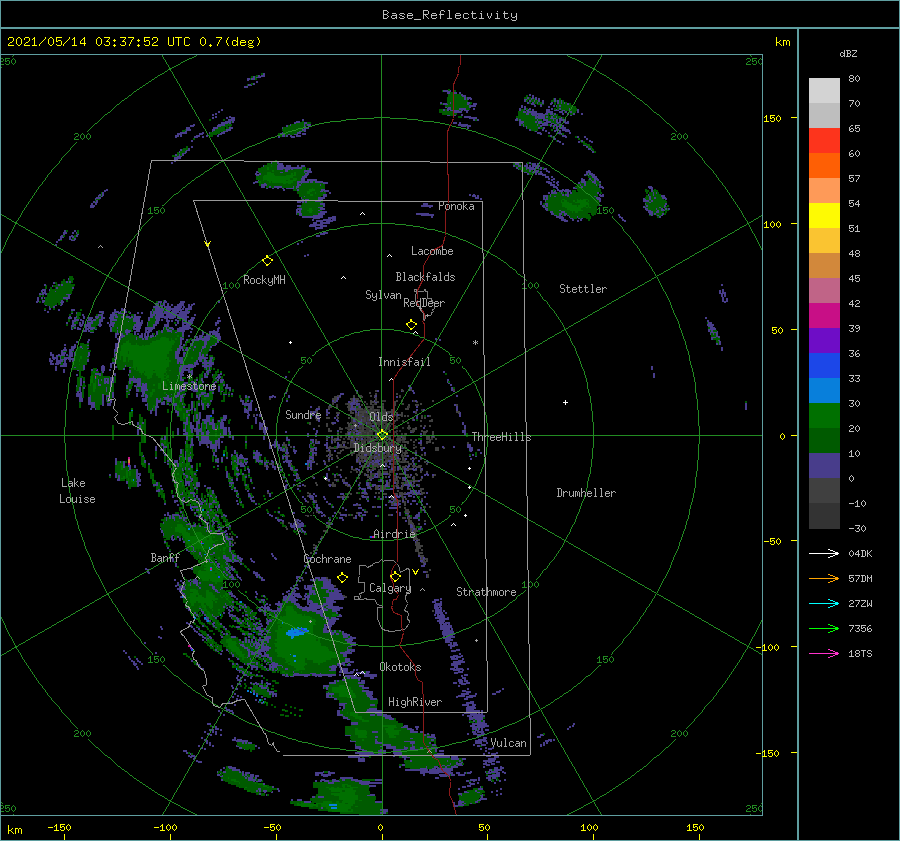
Task: Click the dBZ legend heading
Action: [x=848, y=53]
